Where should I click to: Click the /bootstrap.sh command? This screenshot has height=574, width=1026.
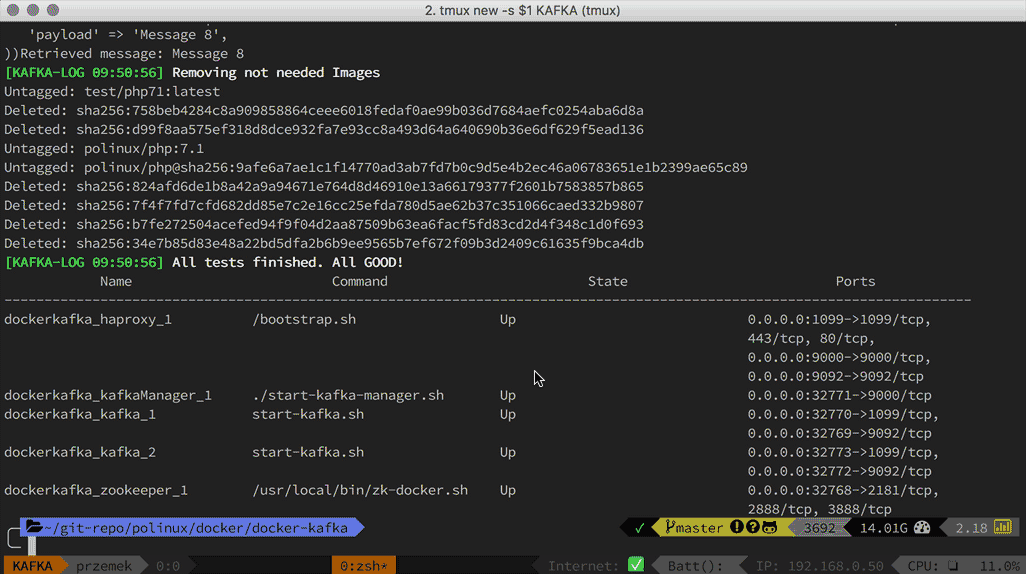point(304,319)
